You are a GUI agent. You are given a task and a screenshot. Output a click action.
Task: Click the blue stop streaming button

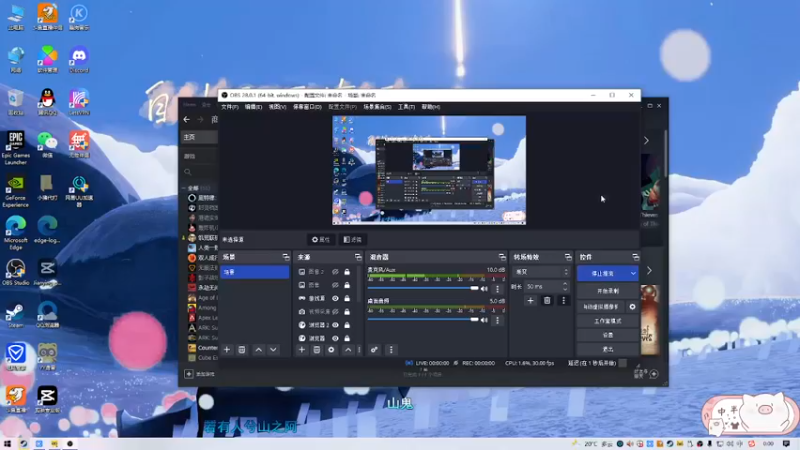coord(603,273)
